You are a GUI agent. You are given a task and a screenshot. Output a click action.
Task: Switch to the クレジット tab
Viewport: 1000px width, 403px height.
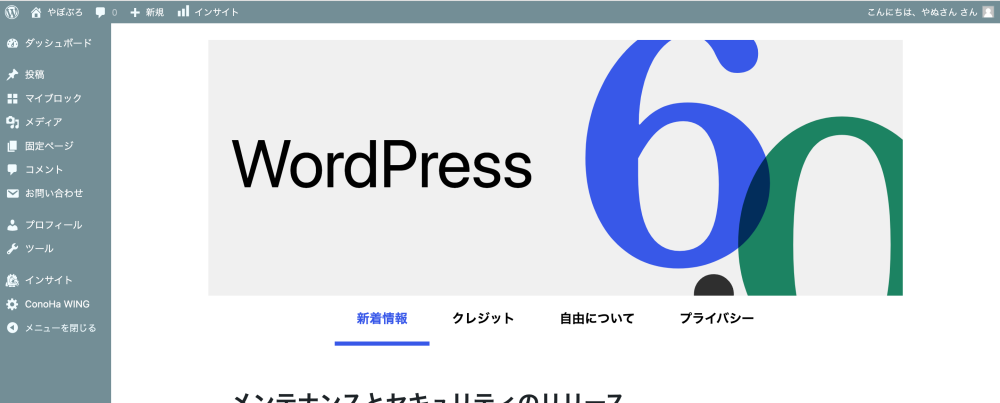pos(483,319)
